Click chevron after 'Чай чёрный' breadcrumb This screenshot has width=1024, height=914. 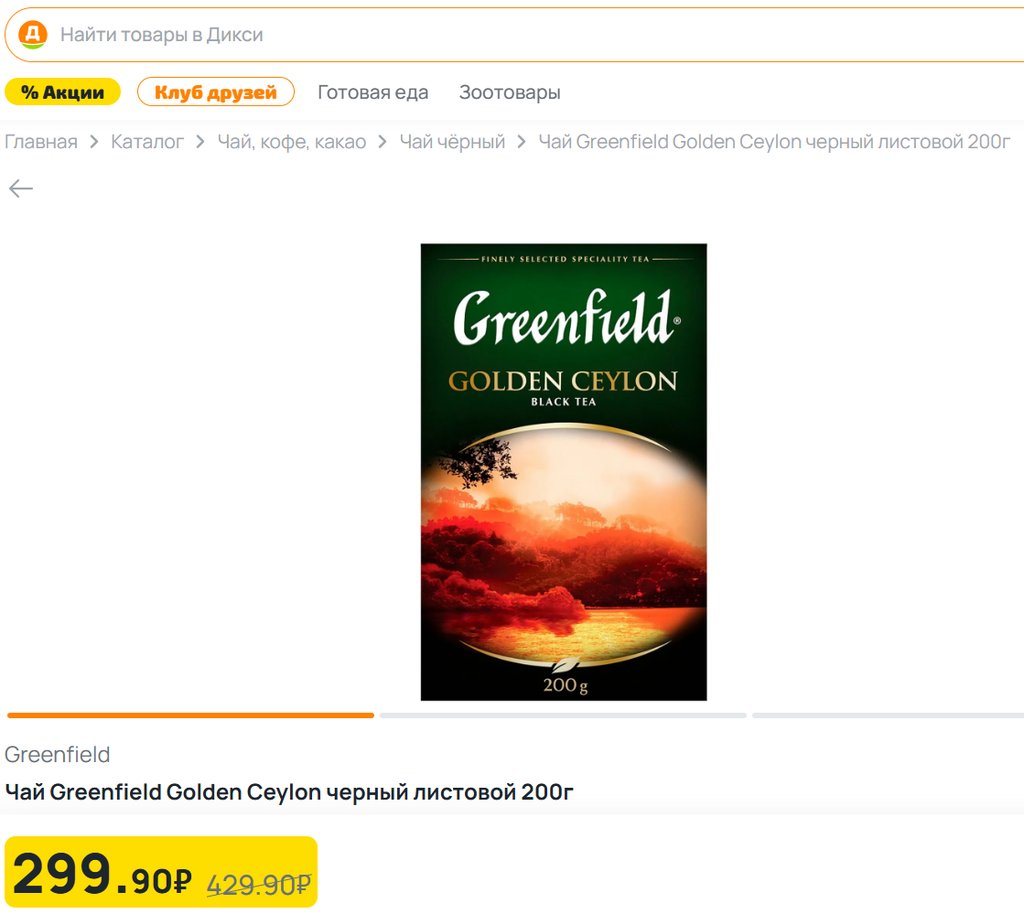click(x=521, y=142)
